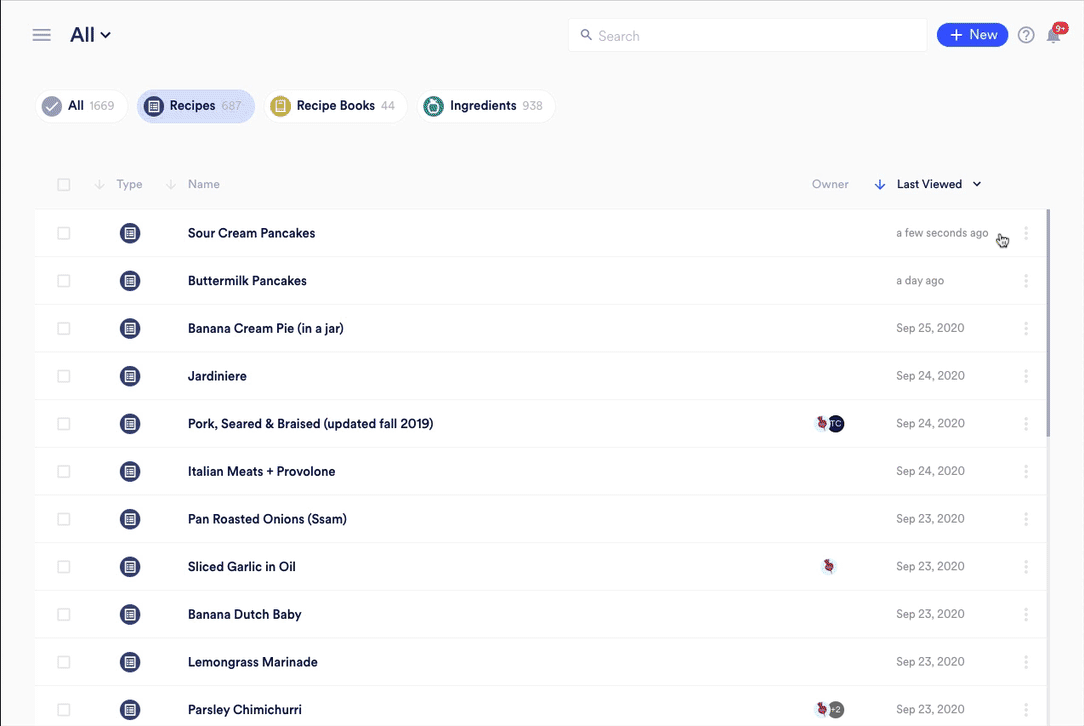Viewport: 1084px width, 726px height.
Task: Tick the checkbox for Banana Cream Pie
Action: click(64, 328)
